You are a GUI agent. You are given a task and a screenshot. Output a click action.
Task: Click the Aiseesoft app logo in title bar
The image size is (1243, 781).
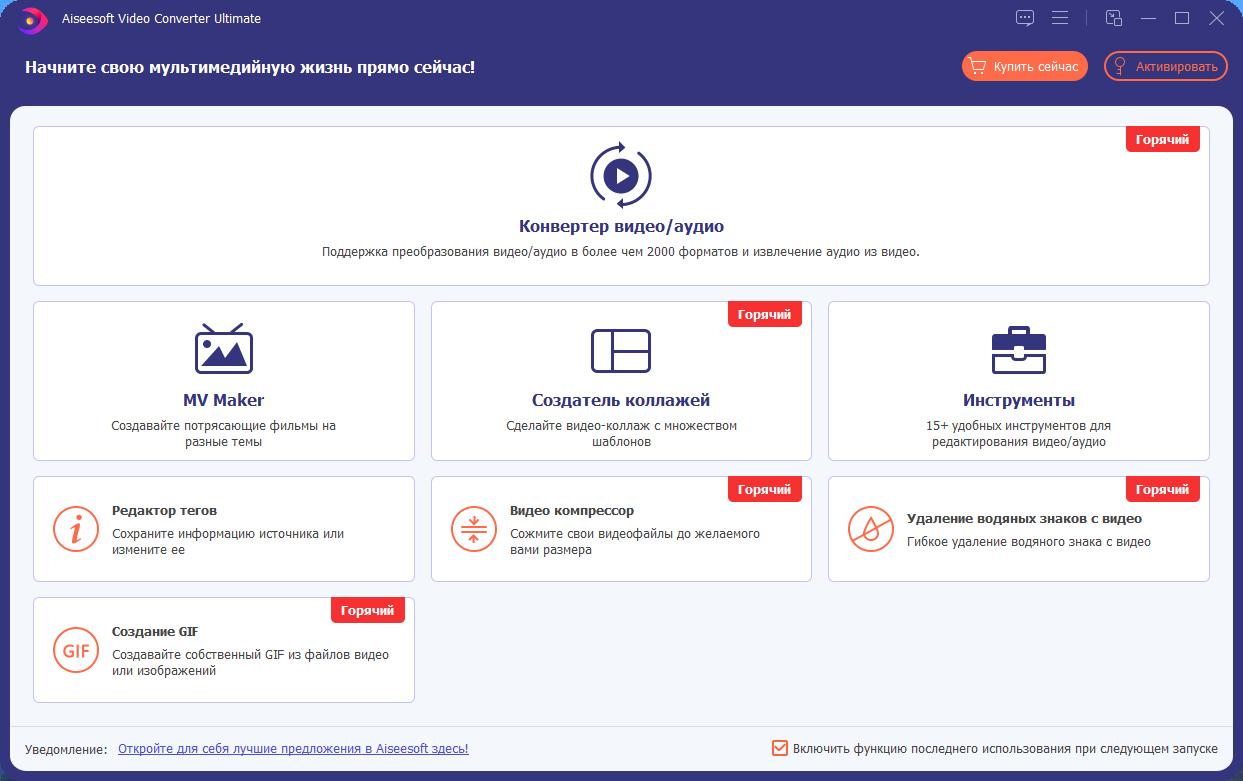32,19
